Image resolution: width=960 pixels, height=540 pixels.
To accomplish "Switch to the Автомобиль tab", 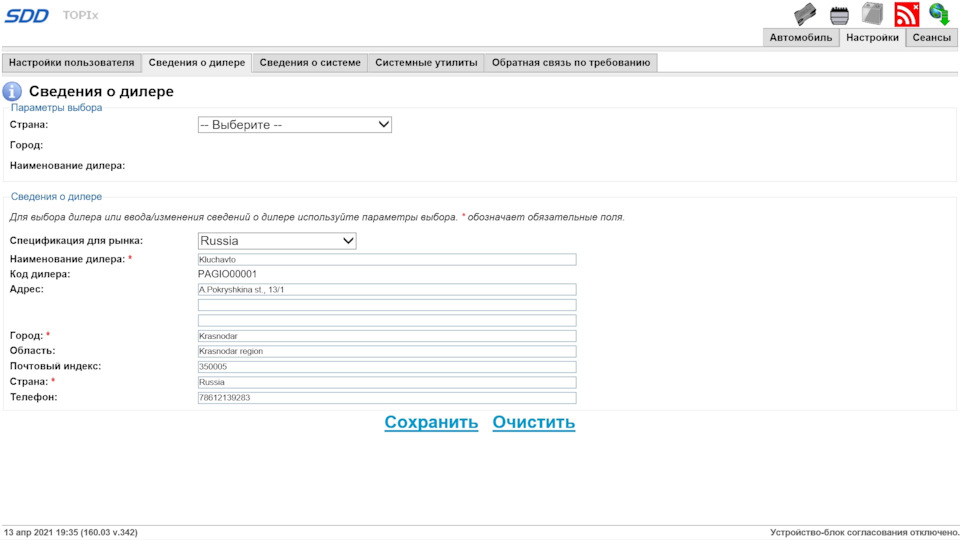I will (801, 38).
